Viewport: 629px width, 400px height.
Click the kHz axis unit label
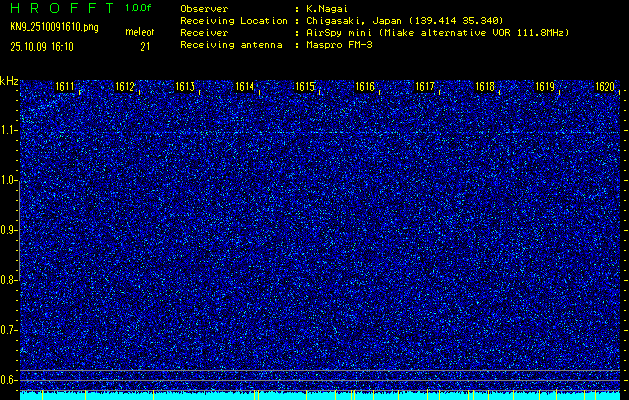[x=9, y=81]
